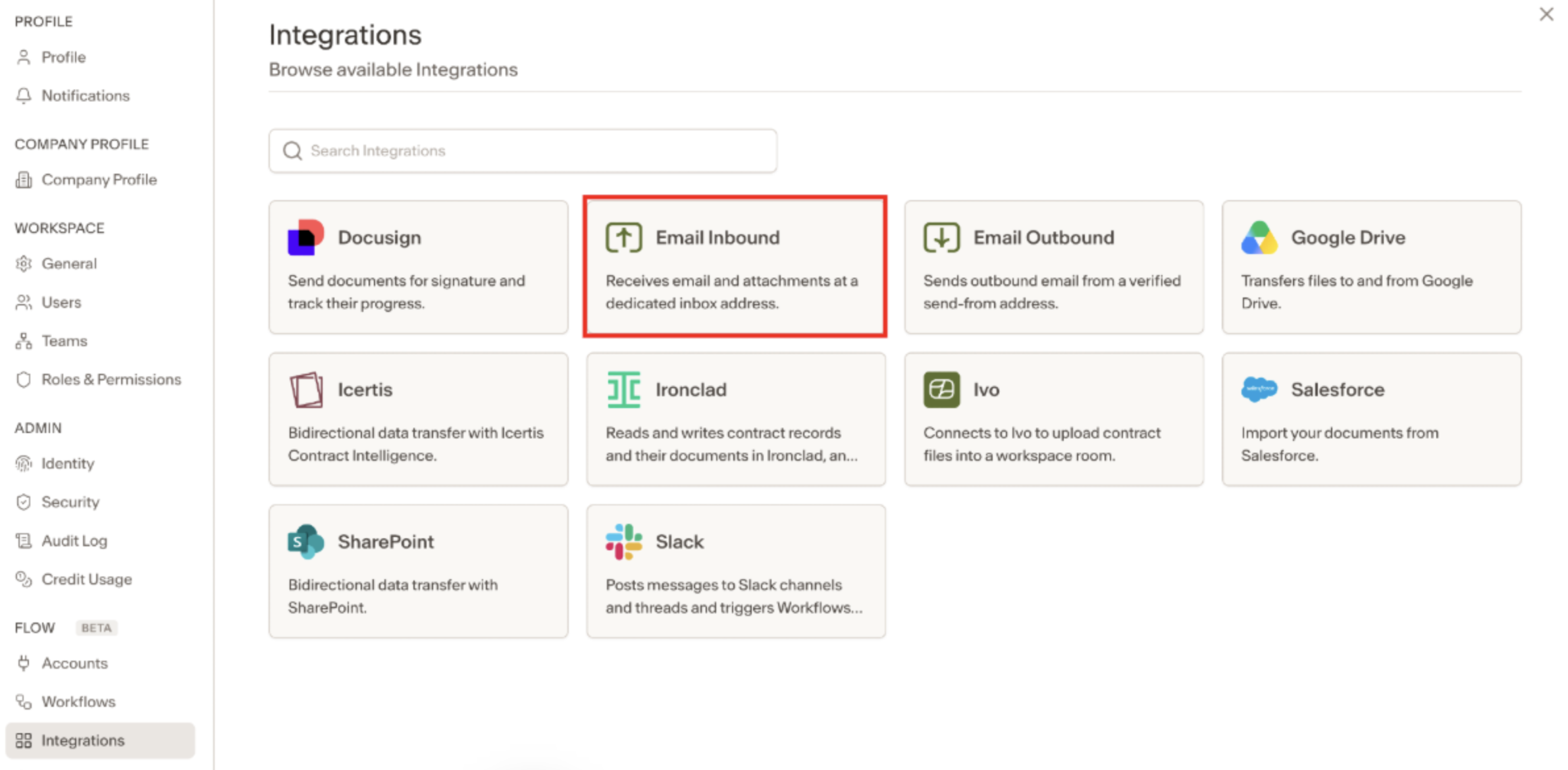Click the Ironclad logo icon
1568x770 pixels.
point(623,390)
